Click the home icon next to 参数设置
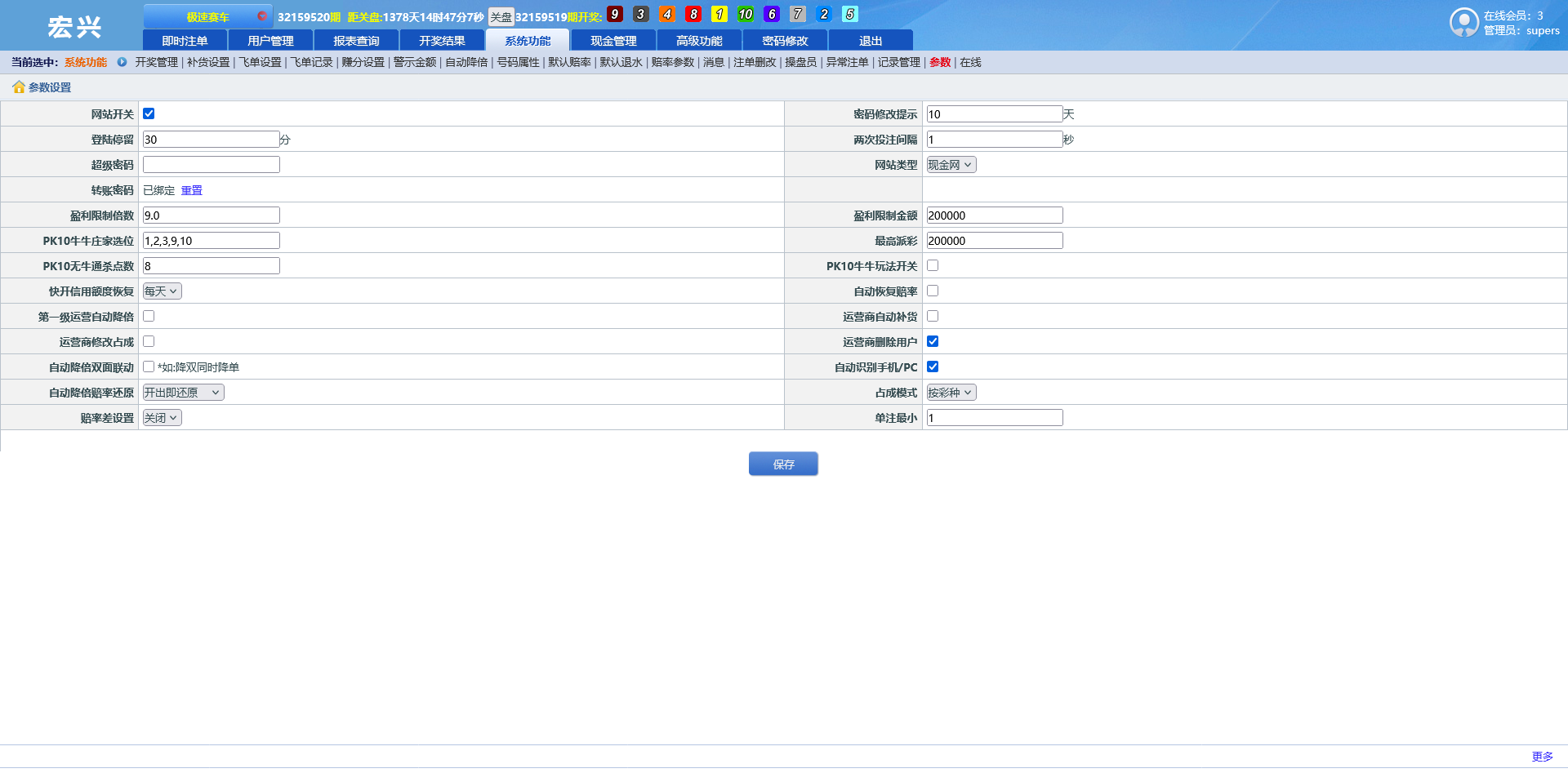This screenshot has height=773, width=1568. click(19, 87)
